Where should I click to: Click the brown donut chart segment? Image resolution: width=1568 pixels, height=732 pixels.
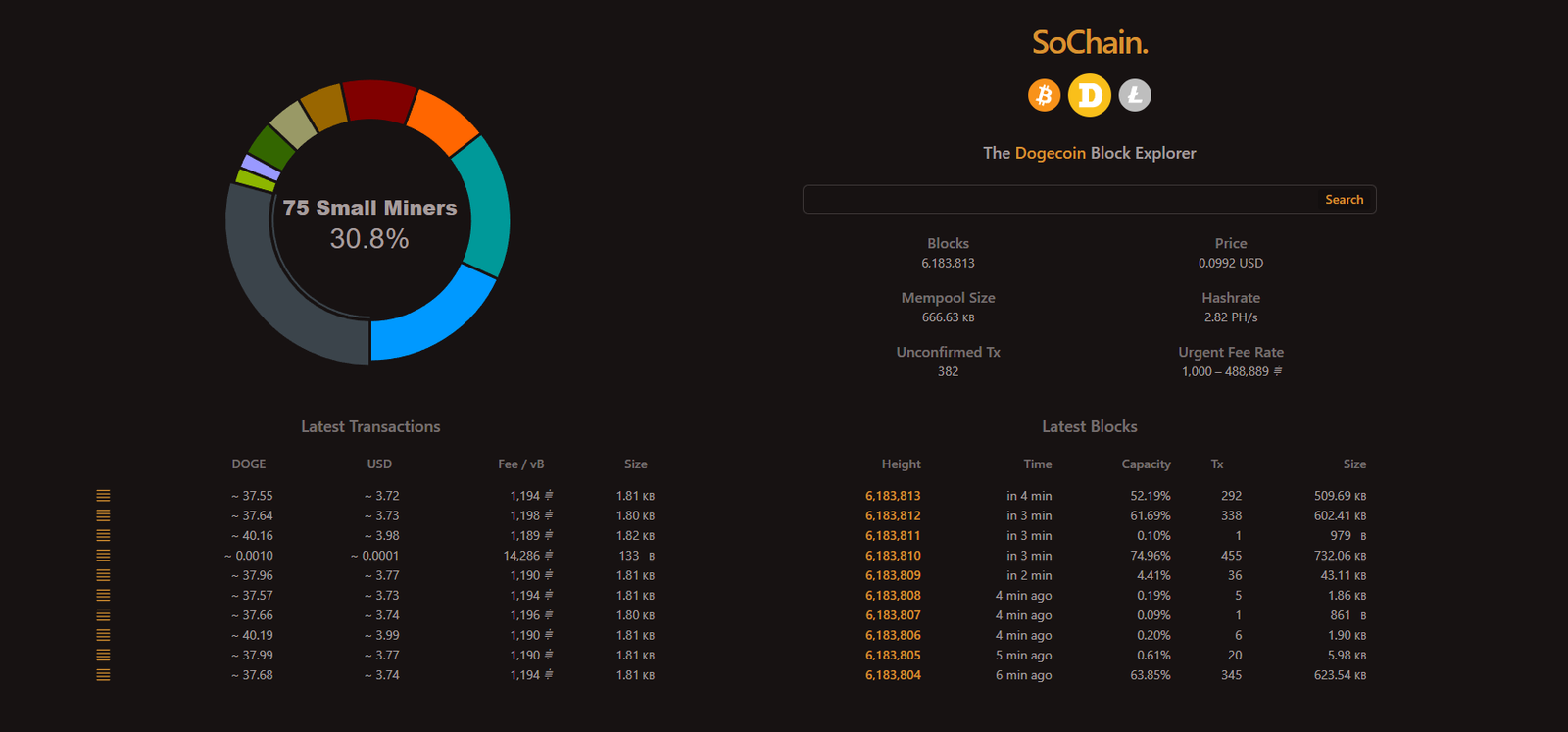click(324, 108)
